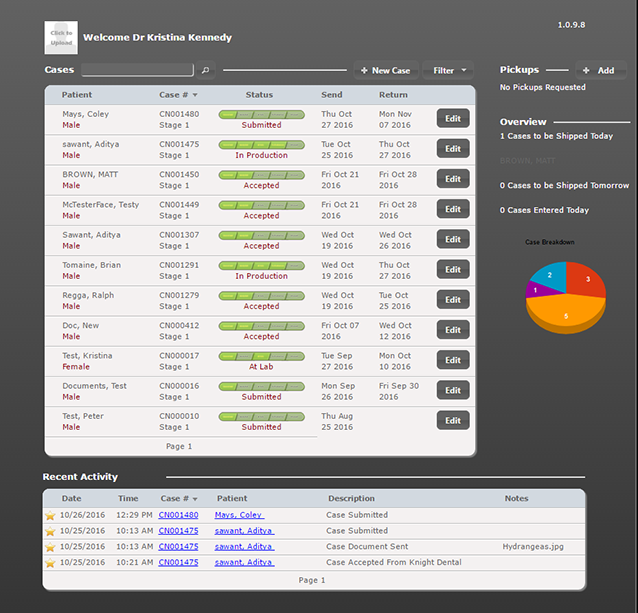Click the Description column header
The height and width of the screenshot is (613, 638).
coord(352,498)
